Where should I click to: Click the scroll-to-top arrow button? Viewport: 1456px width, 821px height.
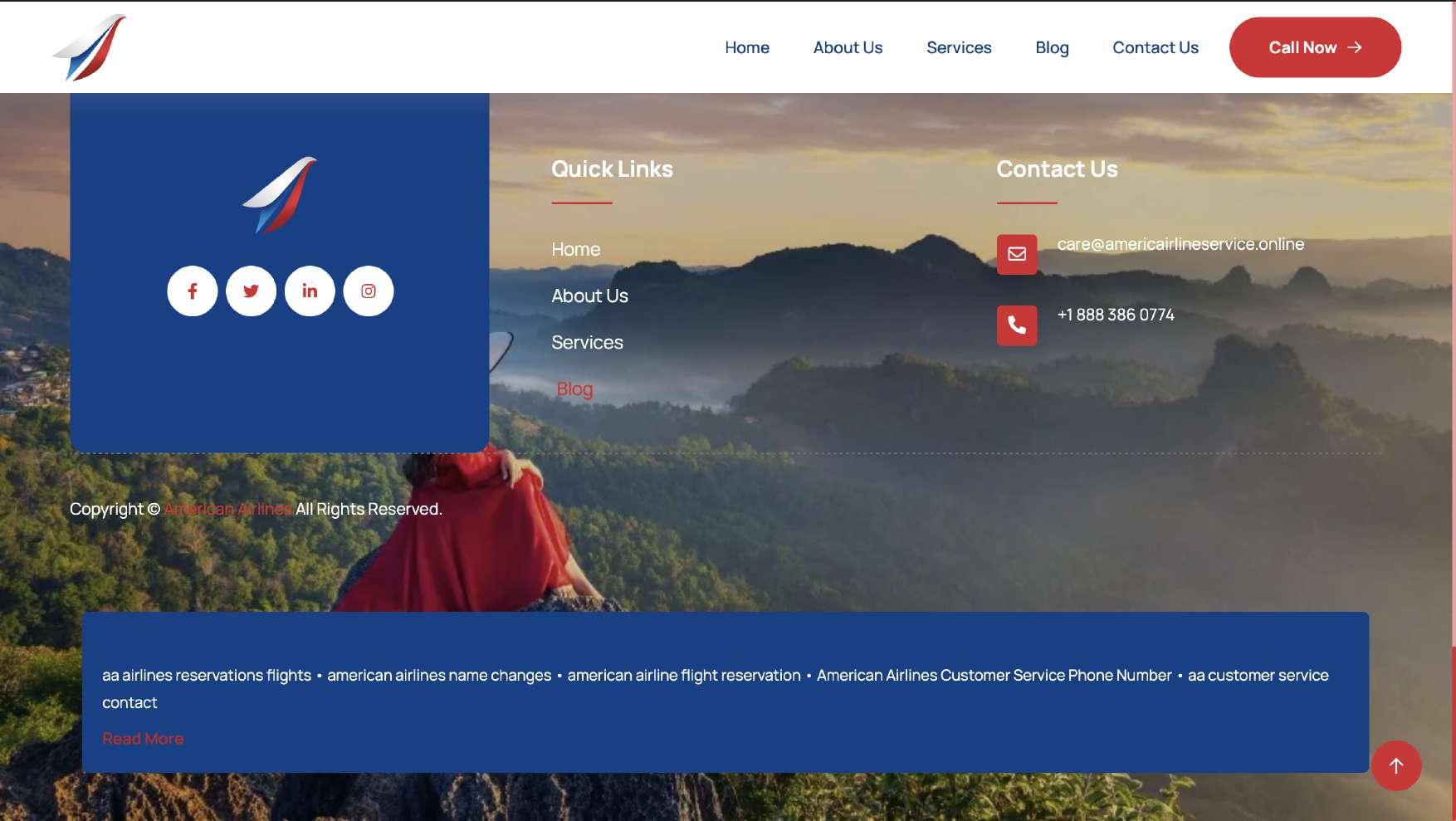(1396, 765)
